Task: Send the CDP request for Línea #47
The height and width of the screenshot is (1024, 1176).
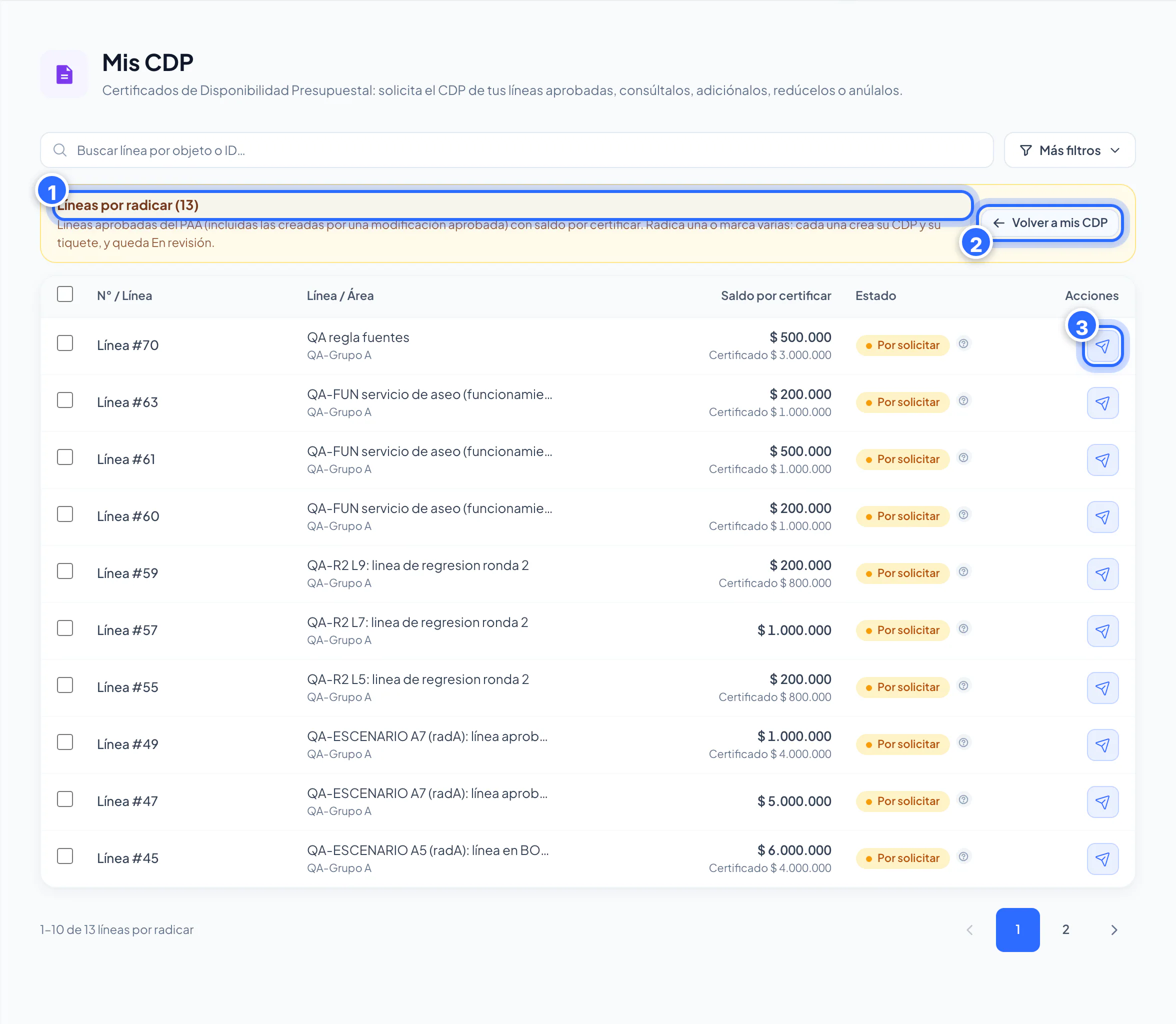Action: point(1102,802)
